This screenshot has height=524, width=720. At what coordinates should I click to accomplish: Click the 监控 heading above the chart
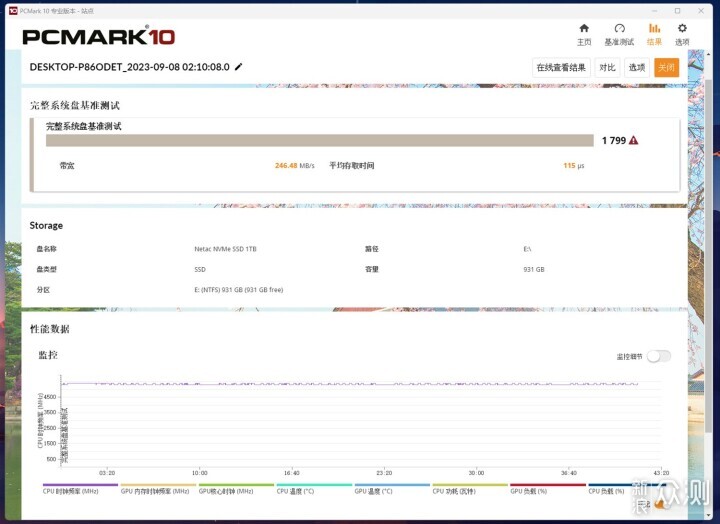tap(48, 355)
